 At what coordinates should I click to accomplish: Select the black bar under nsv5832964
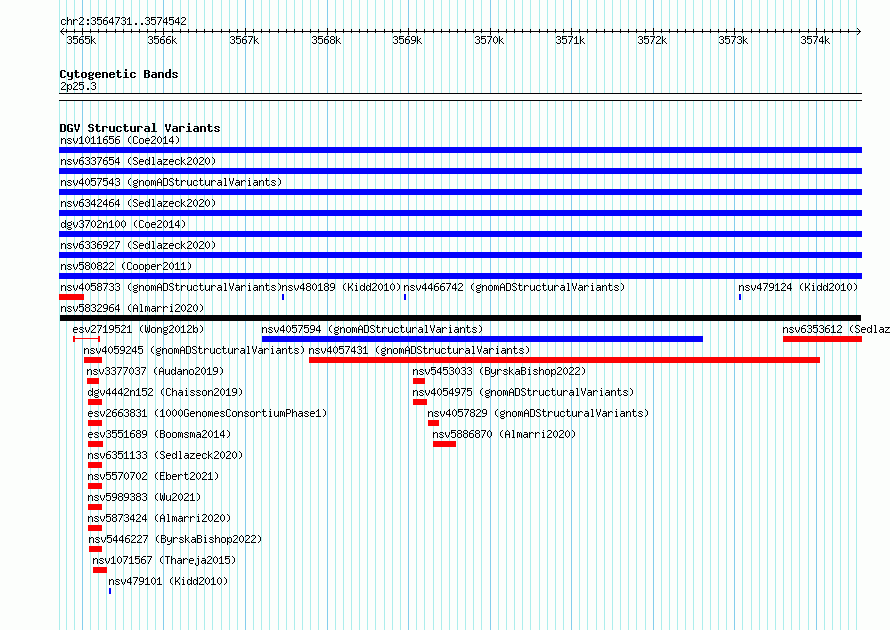[x=460, y=318]
